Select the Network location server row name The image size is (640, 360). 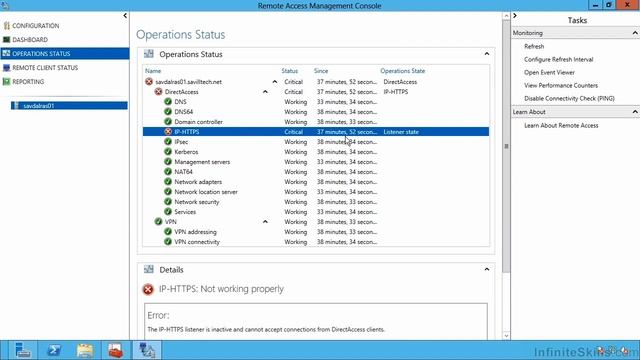tap(206, 192)
